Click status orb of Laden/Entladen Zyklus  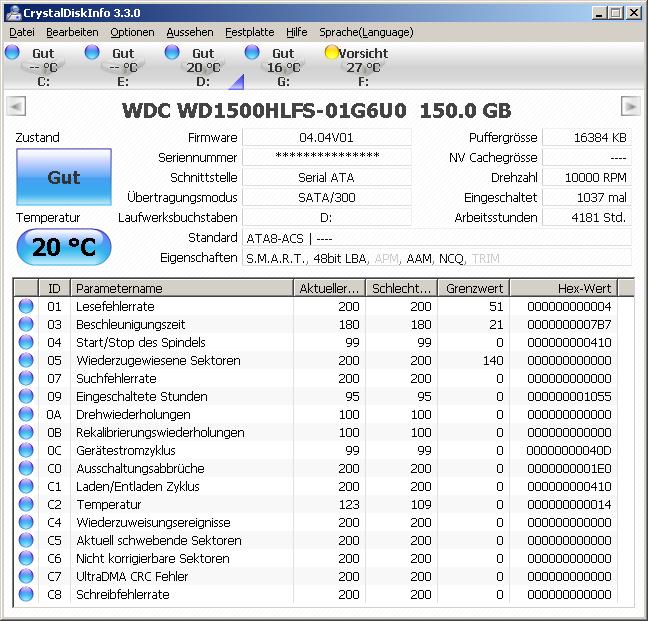(x=26, y=486)
